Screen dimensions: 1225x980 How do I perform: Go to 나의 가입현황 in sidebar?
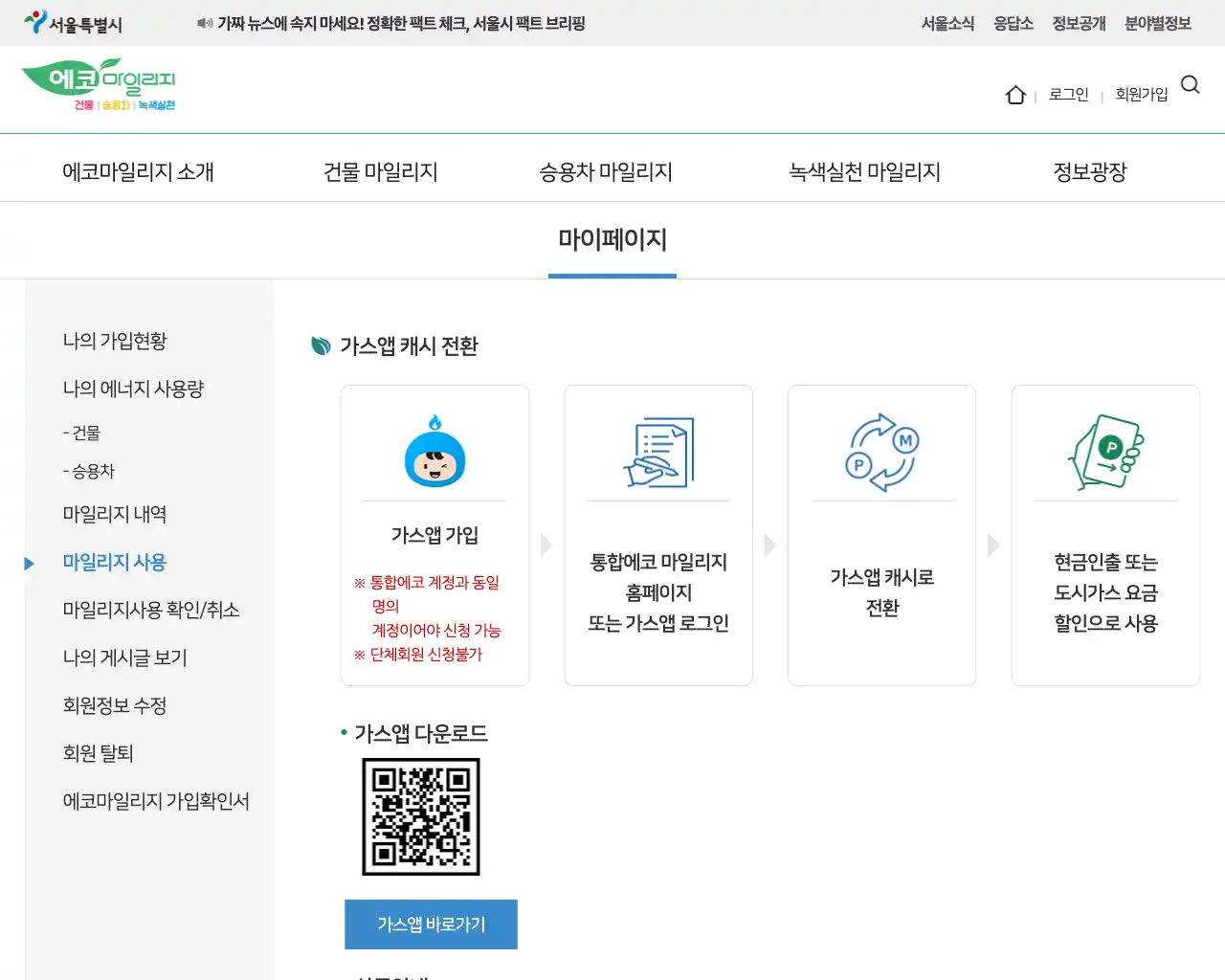click(115, 341)
